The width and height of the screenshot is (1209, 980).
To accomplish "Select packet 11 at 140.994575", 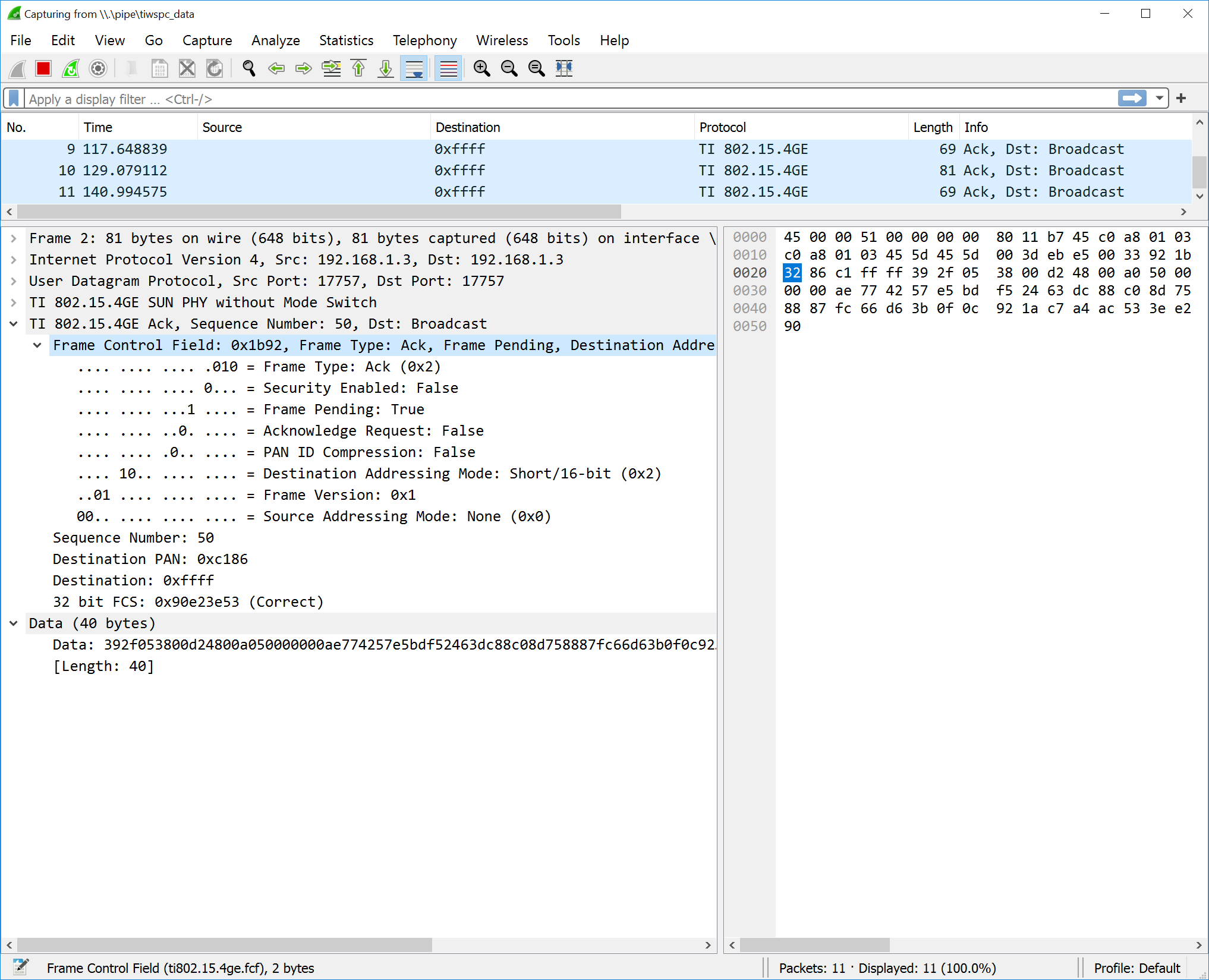I will (596, 192).
